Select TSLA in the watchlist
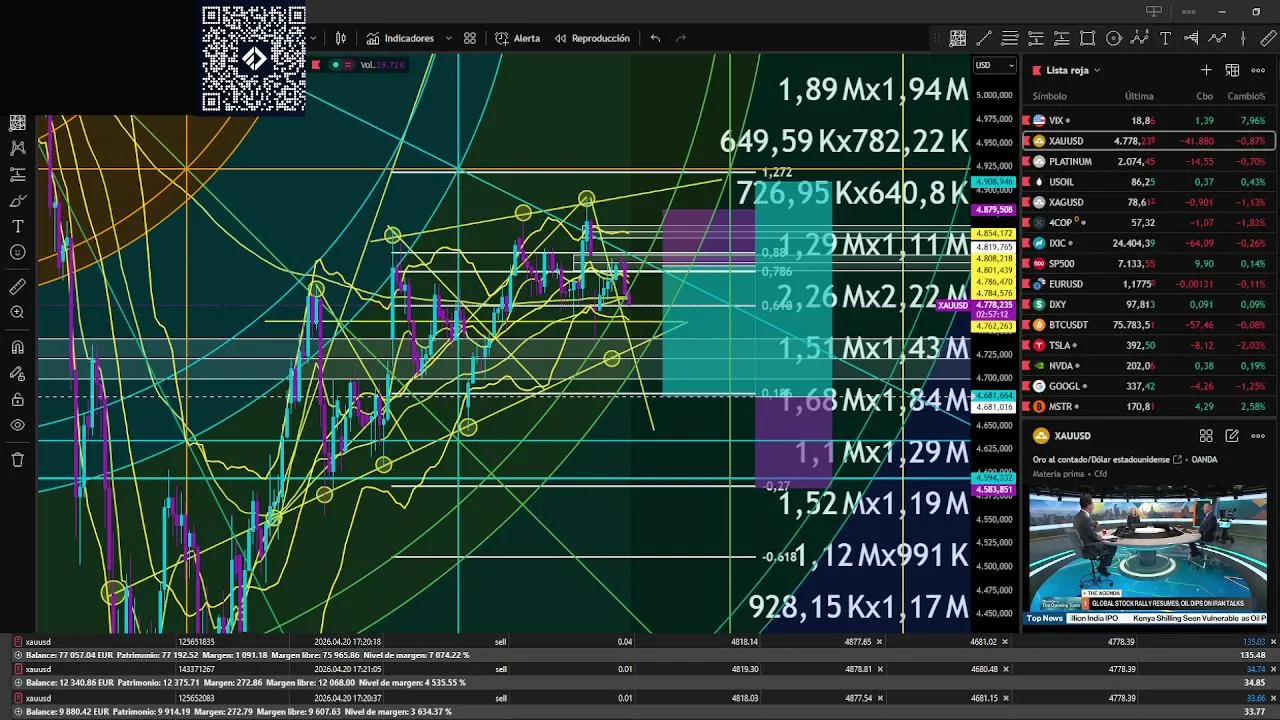Screen dimensions: 1280x720 click(1149, 345)
